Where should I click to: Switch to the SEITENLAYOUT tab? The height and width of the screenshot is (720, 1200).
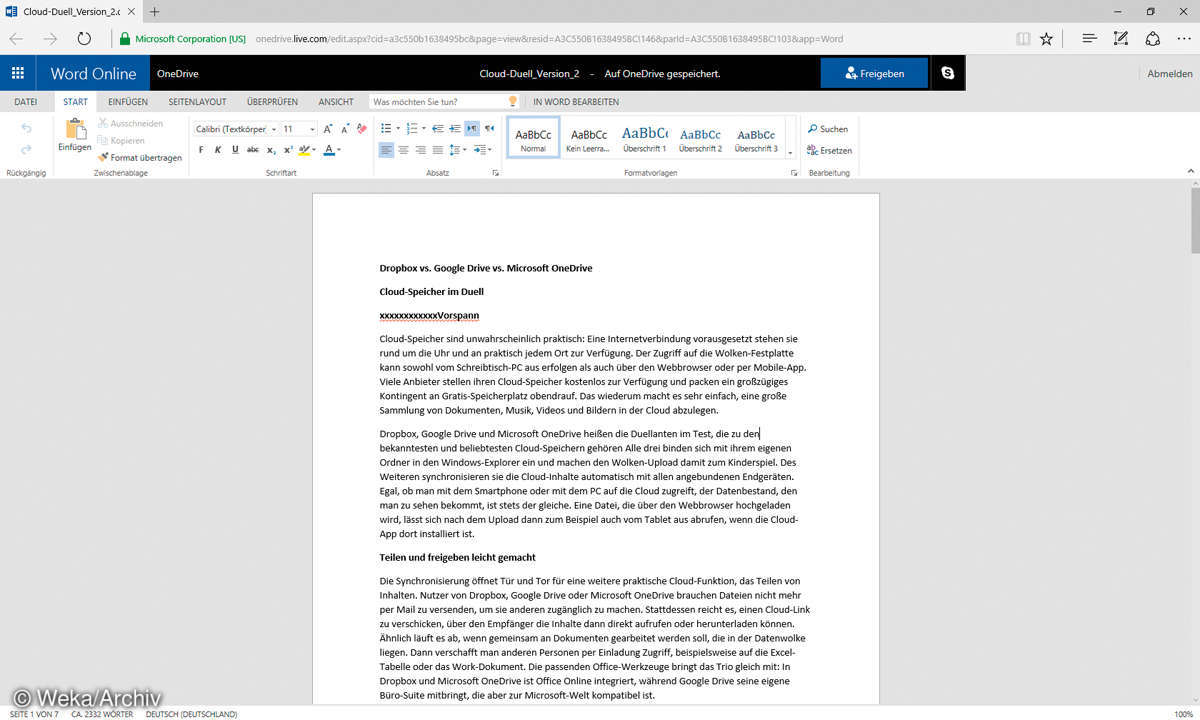(x=197, y=102)
